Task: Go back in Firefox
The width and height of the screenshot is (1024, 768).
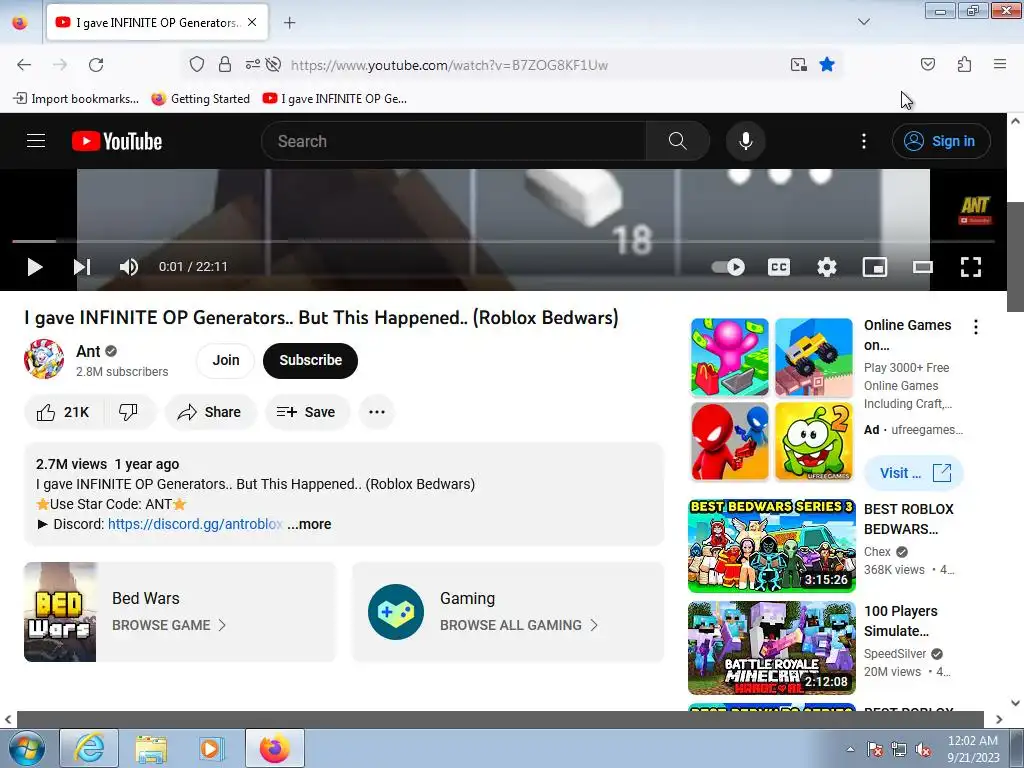Action: 24,65
